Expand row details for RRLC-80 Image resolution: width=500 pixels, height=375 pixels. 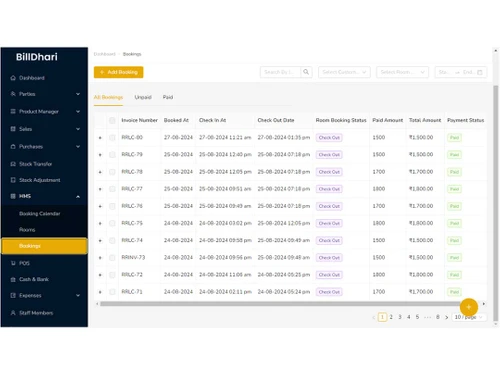coord(100,138)
